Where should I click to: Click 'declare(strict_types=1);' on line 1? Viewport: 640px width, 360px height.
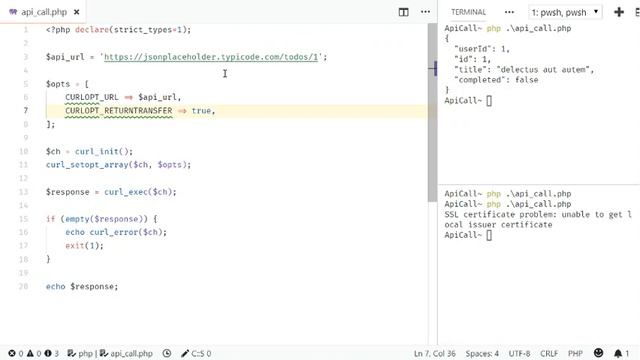coord(133,30)
